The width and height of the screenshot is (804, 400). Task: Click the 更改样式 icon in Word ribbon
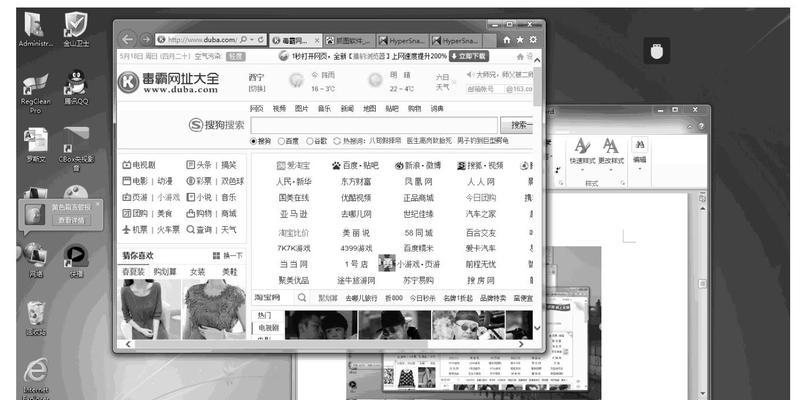tap(610, 146)
